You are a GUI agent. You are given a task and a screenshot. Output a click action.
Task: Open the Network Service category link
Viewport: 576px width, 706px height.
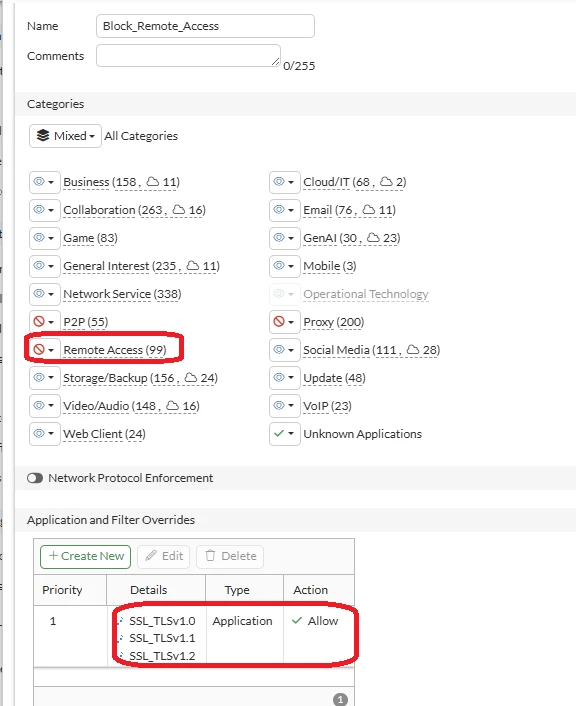tap(122, 294)
